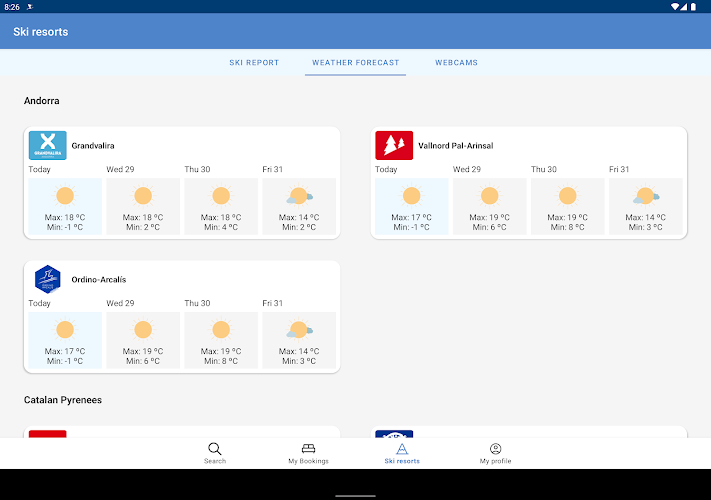Select Grandvalira Today forecast tile
The width and height of the screenshot is (711, 500).
click(65, 207)
